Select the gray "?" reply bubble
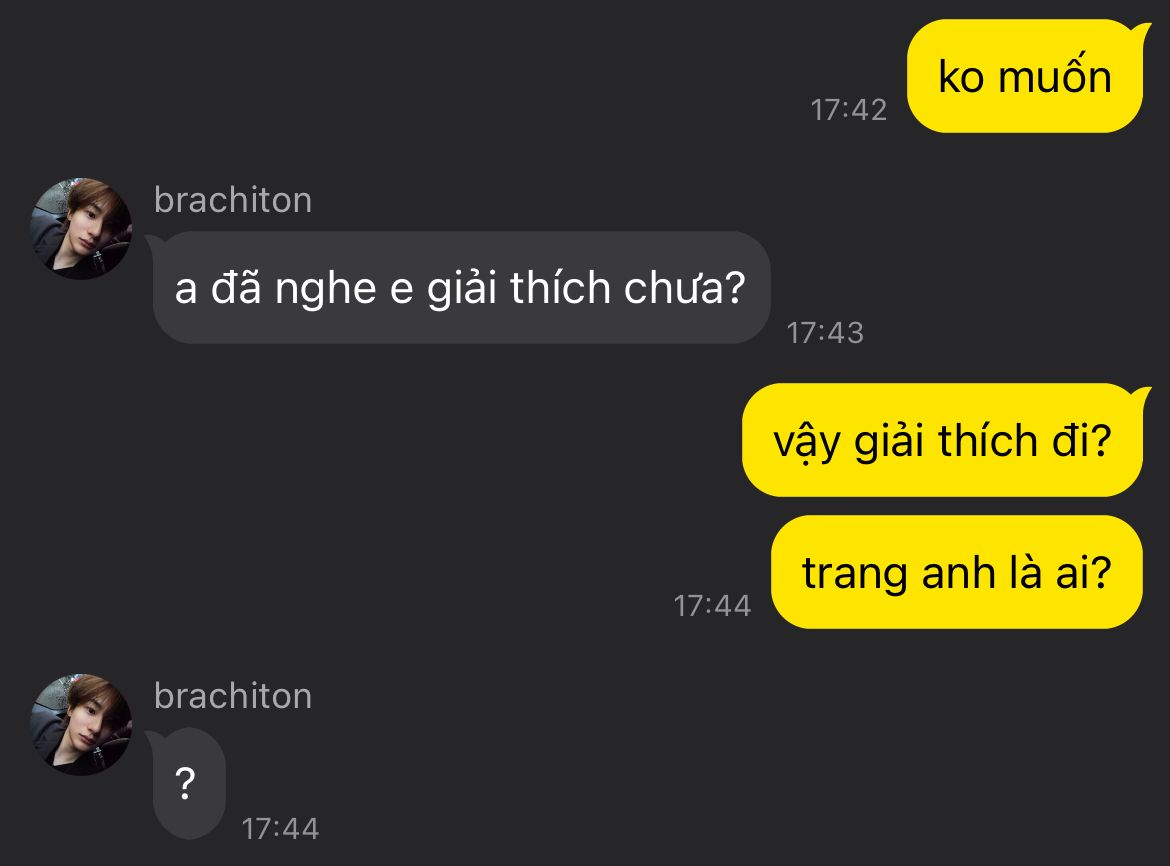1170x866 pixels. tap(187, 783)
